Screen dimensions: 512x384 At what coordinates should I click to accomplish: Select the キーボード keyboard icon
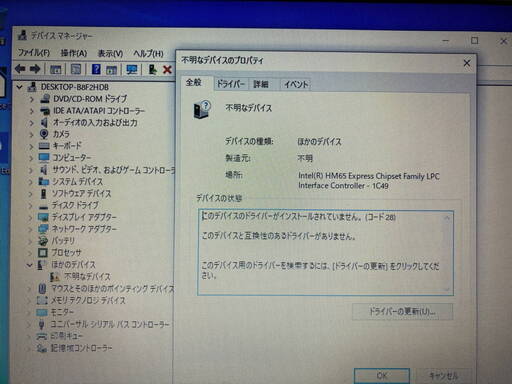[44, 146]
